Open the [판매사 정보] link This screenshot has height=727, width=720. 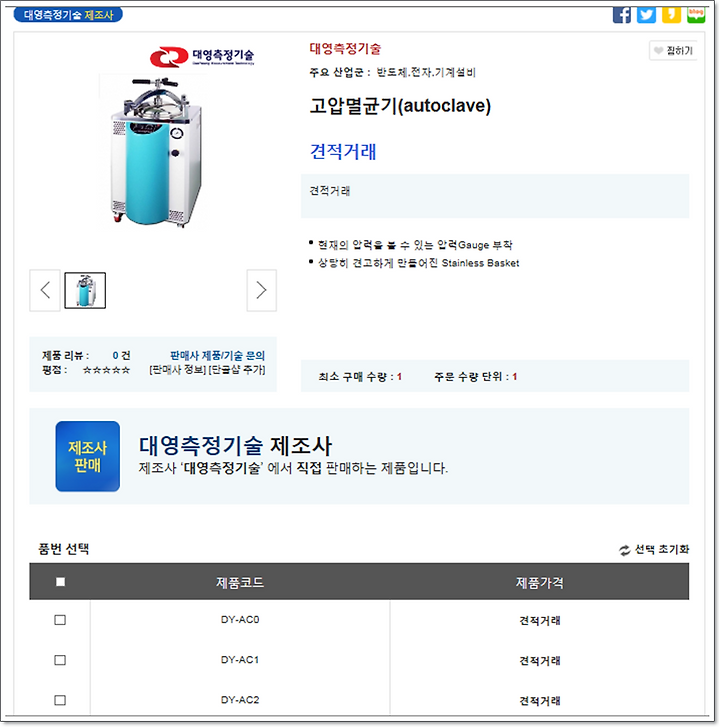point(178,370)
